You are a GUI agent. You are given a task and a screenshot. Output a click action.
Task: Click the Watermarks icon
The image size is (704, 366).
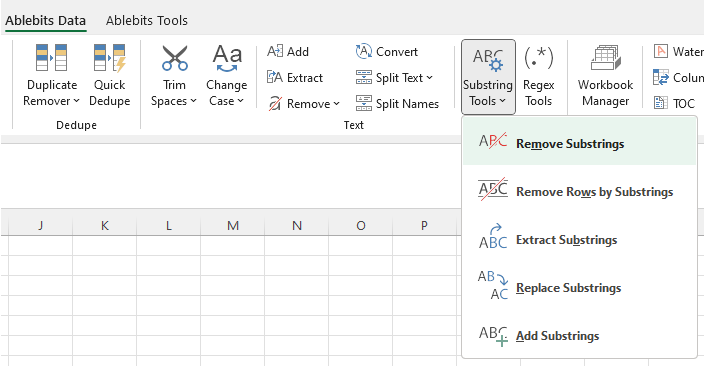pos(660,51)
